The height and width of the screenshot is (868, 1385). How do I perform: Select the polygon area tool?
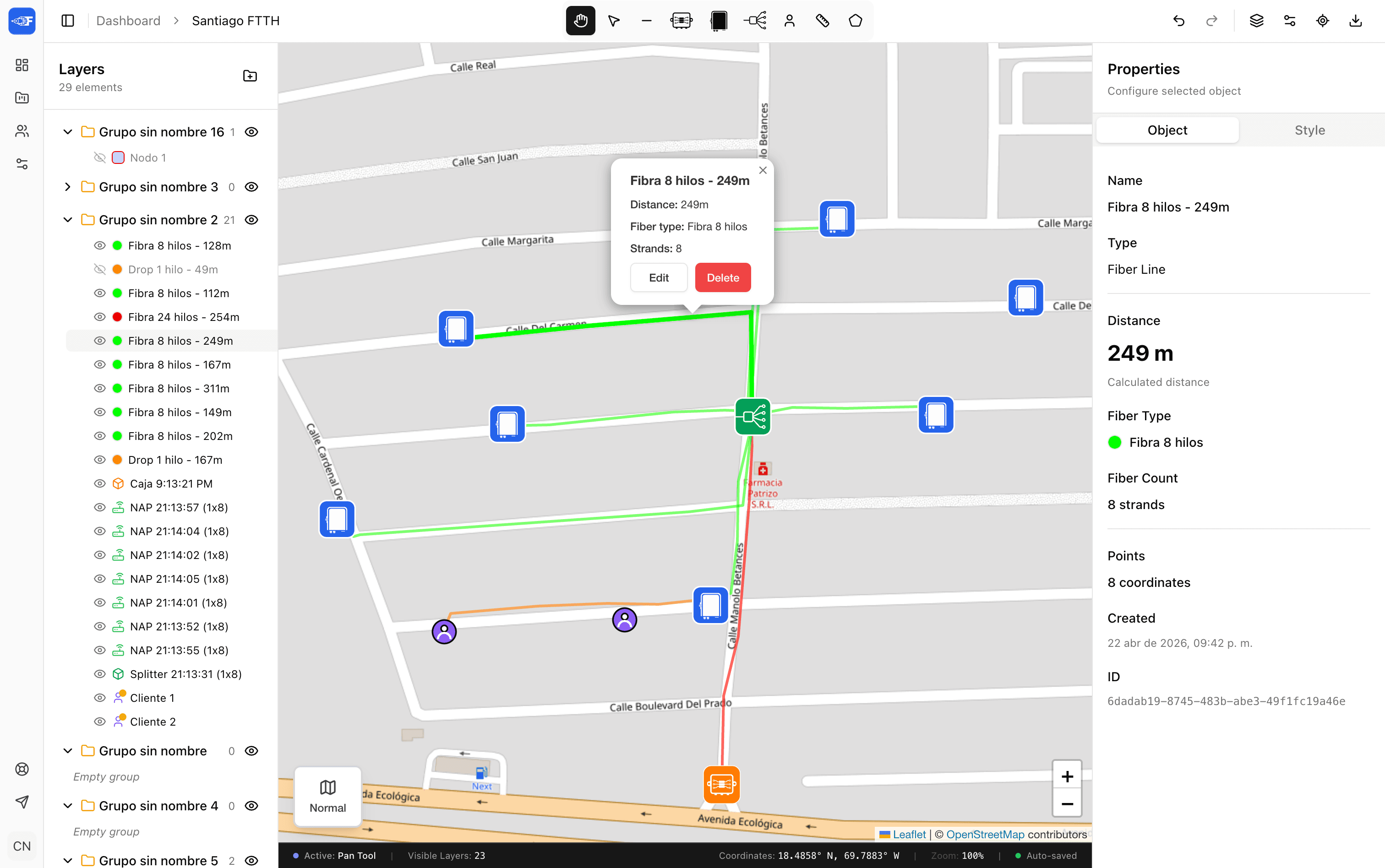[x=856, y=21]
